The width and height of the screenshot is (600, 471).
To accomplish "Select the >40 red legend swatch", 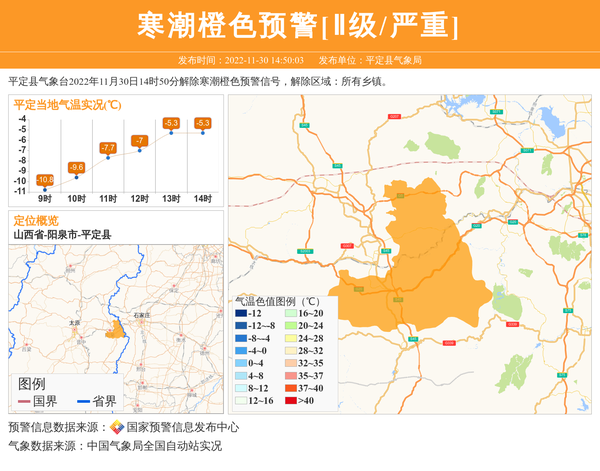I will pyautogui.click(x=291, y=401).
